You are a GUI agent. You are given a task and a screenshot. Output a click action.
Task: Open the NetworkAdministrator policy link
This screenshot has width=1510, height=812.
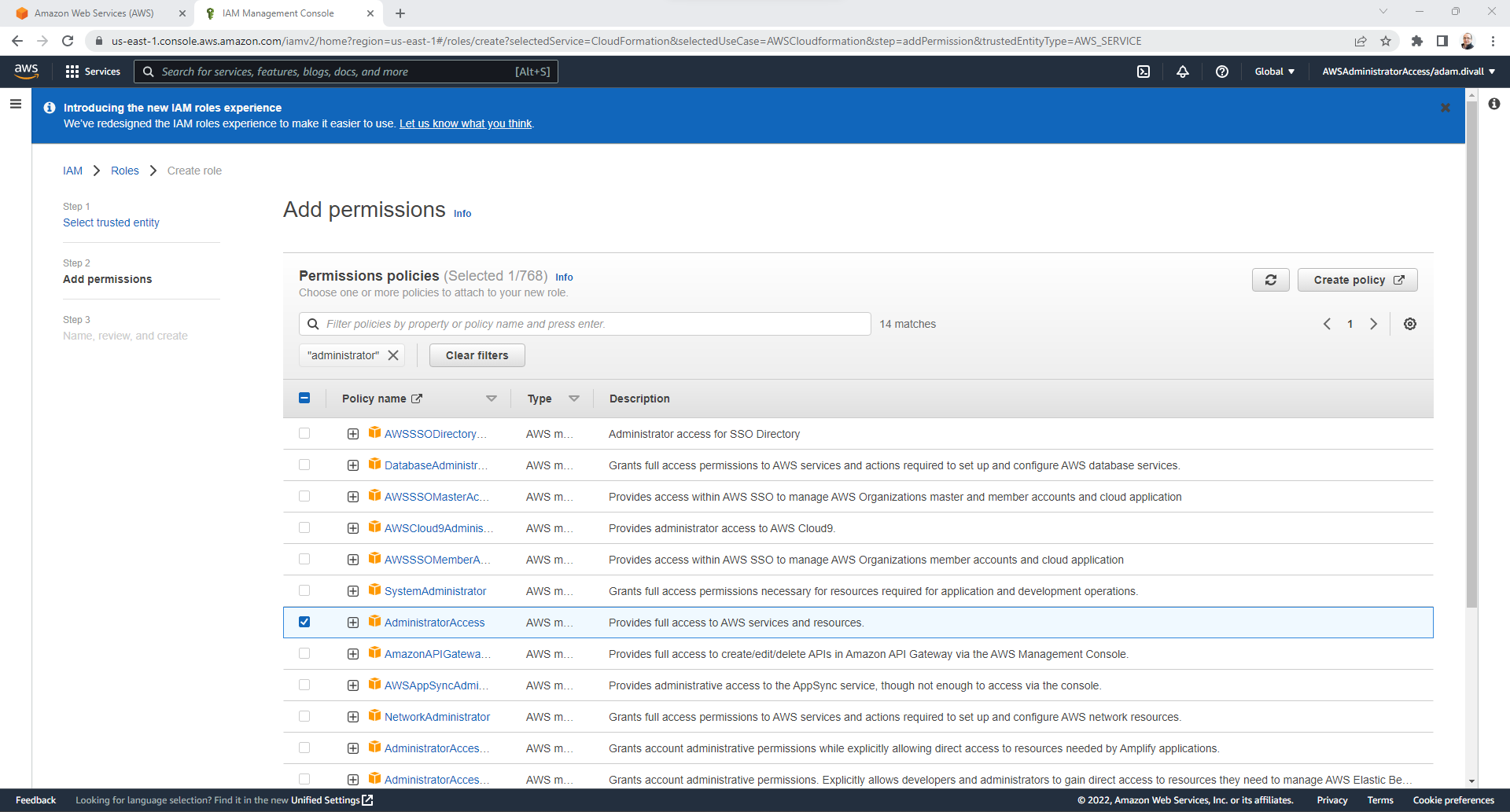tap(437, 717)
